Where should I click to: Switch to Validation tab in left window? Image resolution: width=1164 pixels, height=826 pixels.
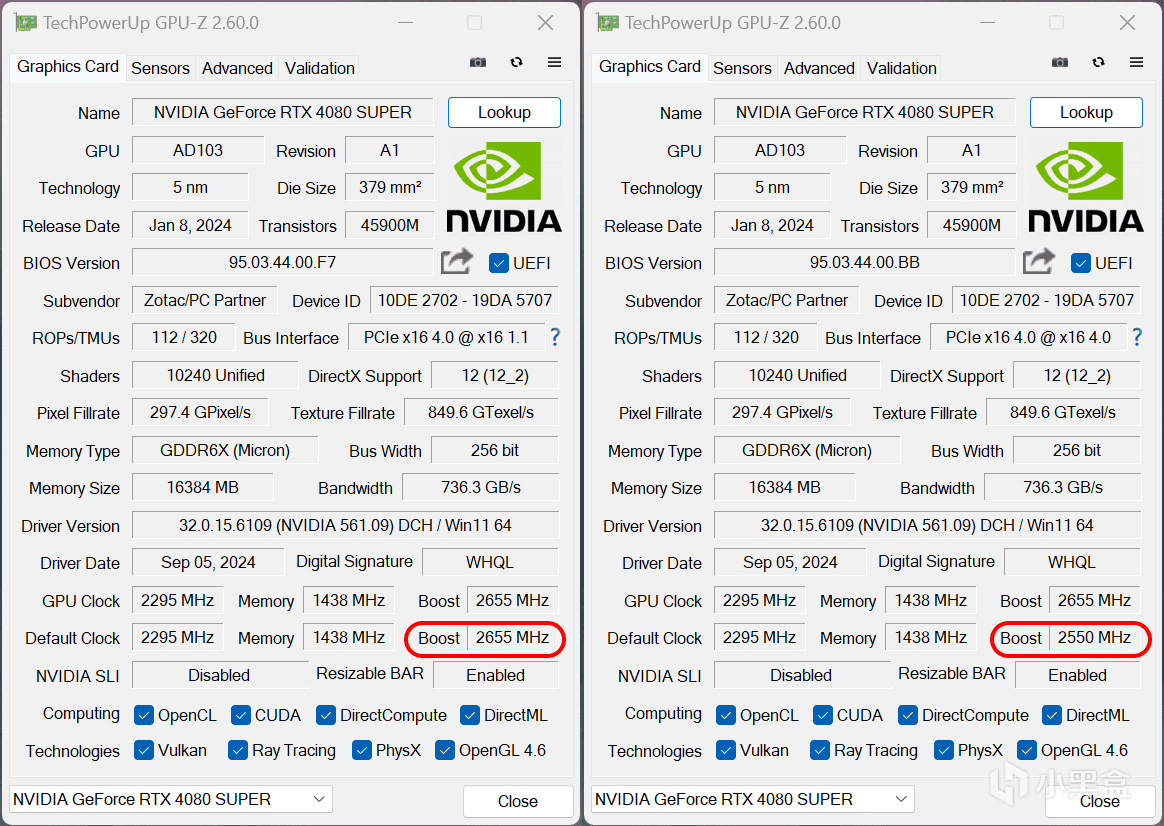[319, 68]
